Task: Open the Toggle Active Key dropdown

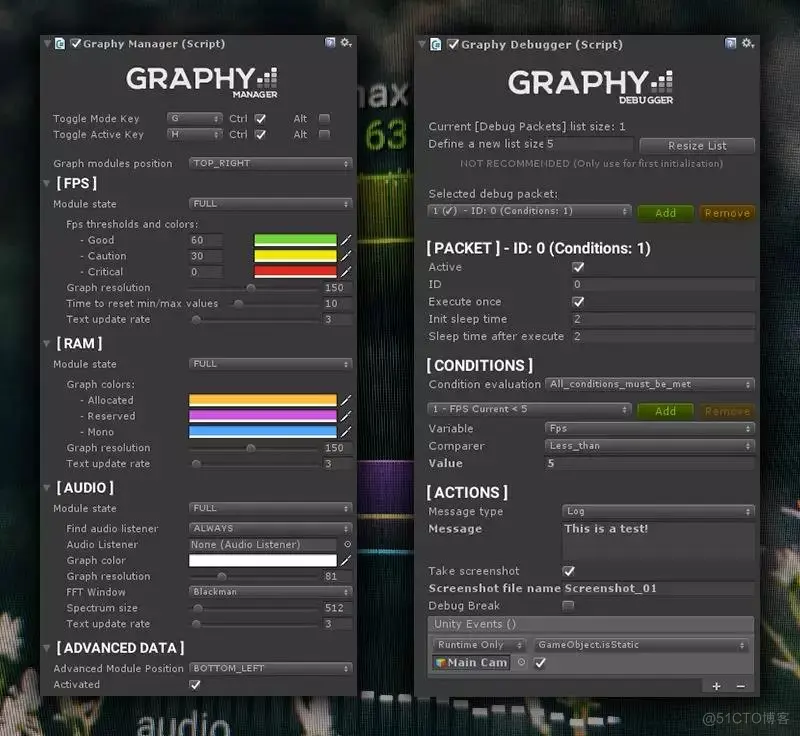Action: tap(194, 134)
